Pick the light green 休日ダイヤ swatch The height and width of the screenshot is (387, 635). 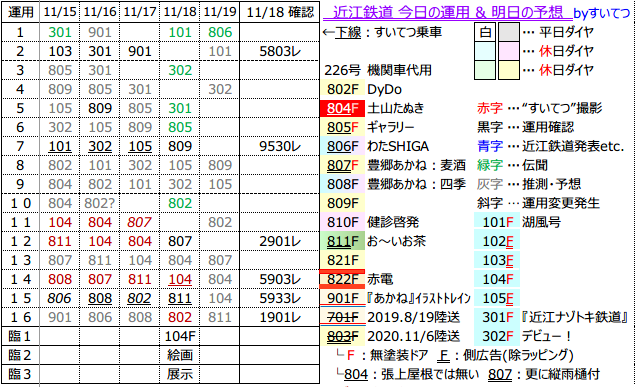[x=485, y=70]
